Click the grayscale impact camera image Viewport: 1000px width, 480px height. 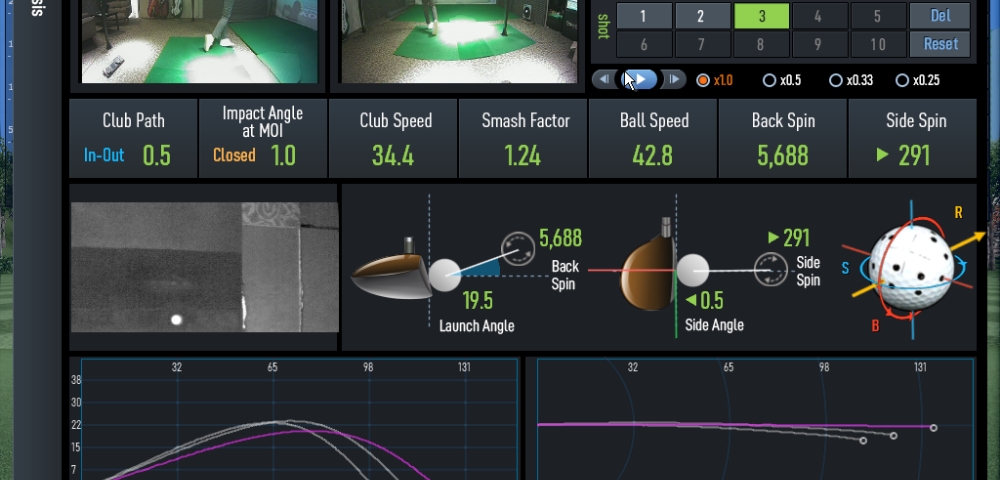coord(205,267)
